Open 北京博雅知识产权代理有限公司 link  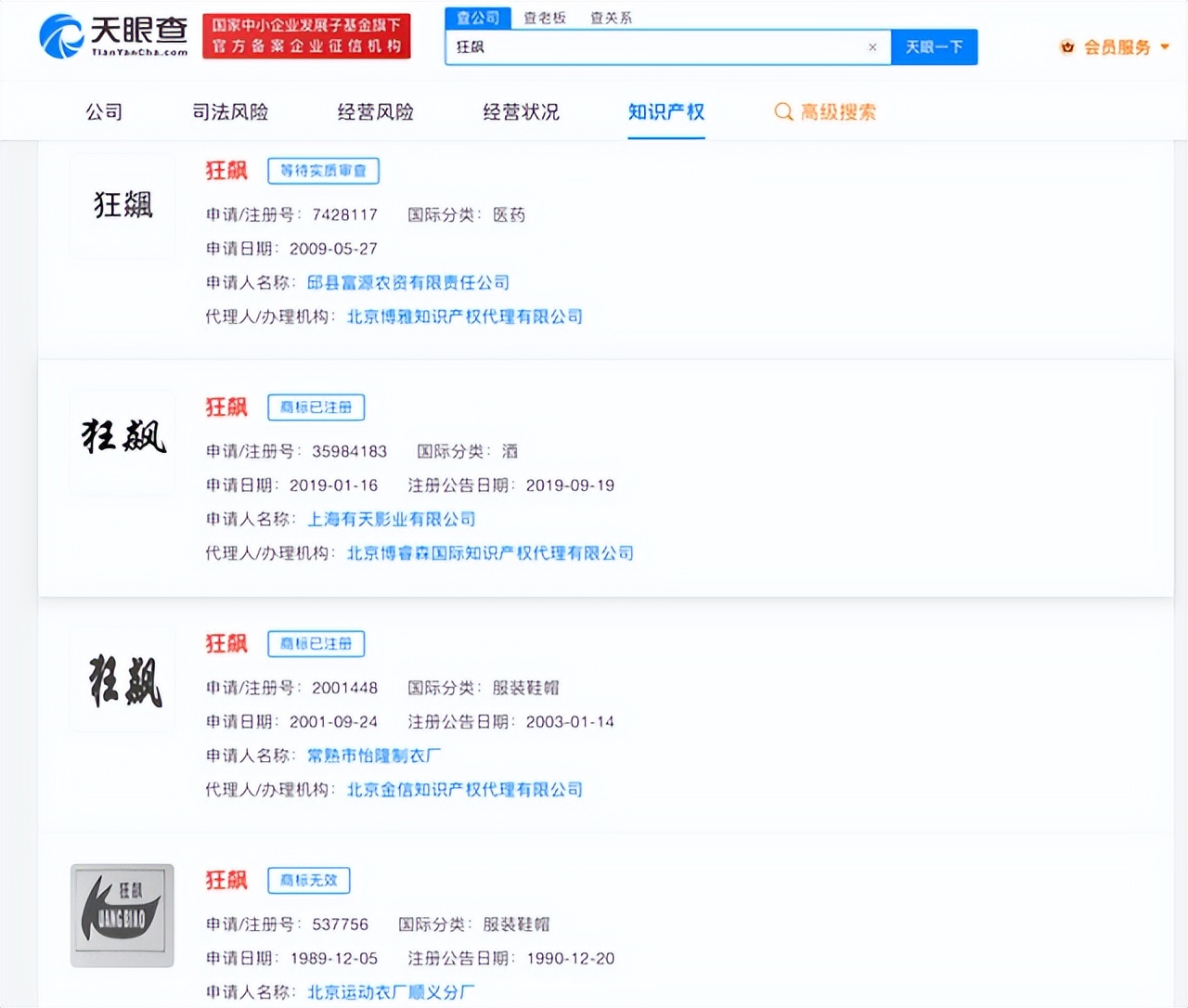click(464, 317)
